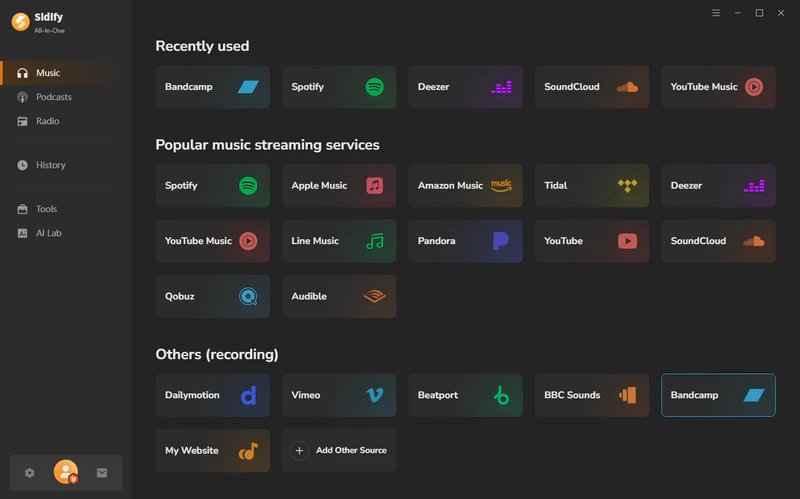Click the Apple Music note icon
The height and width of the screenshot is (499, 800).
pos(374,186)
